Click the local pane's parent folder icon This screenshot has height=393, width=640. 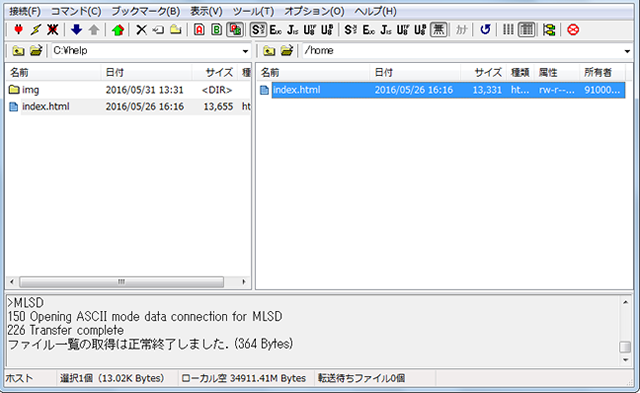click(18, 51)
